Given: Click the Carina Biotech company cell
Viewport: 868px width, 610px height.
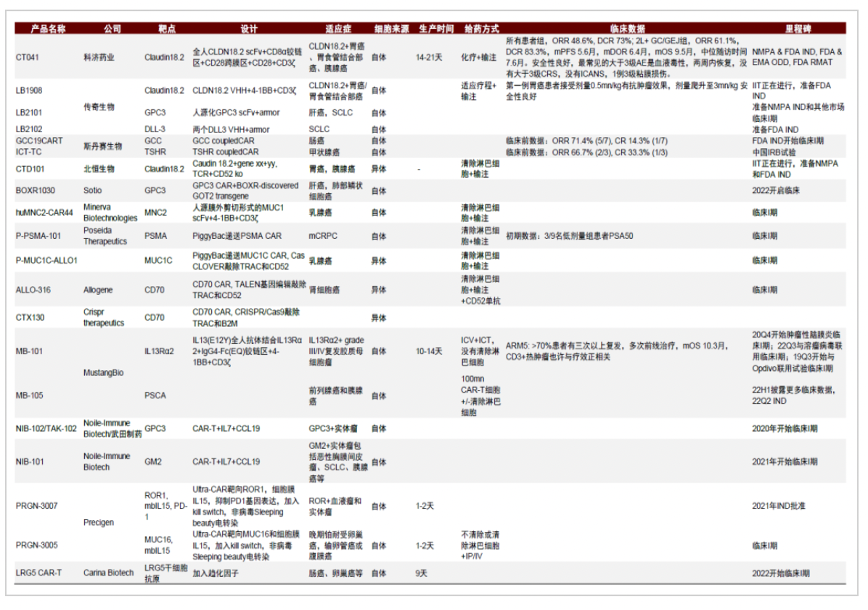Looking at the screenshot, I should (x=108, y=573).
